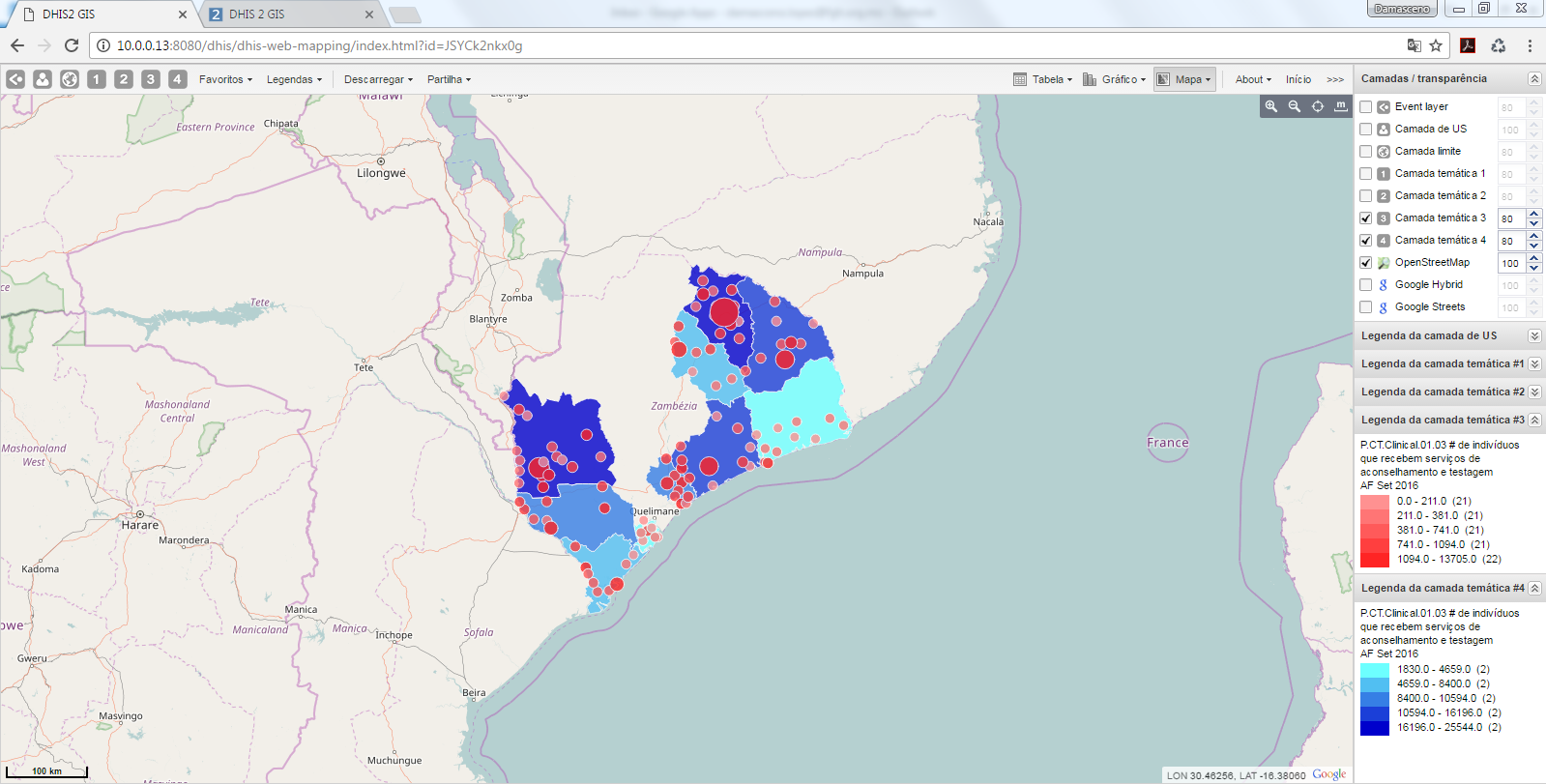Screen dimensions: 1546x784
Task: Click the zoom to visible extent icon
Action: [x=1318, y=106]
